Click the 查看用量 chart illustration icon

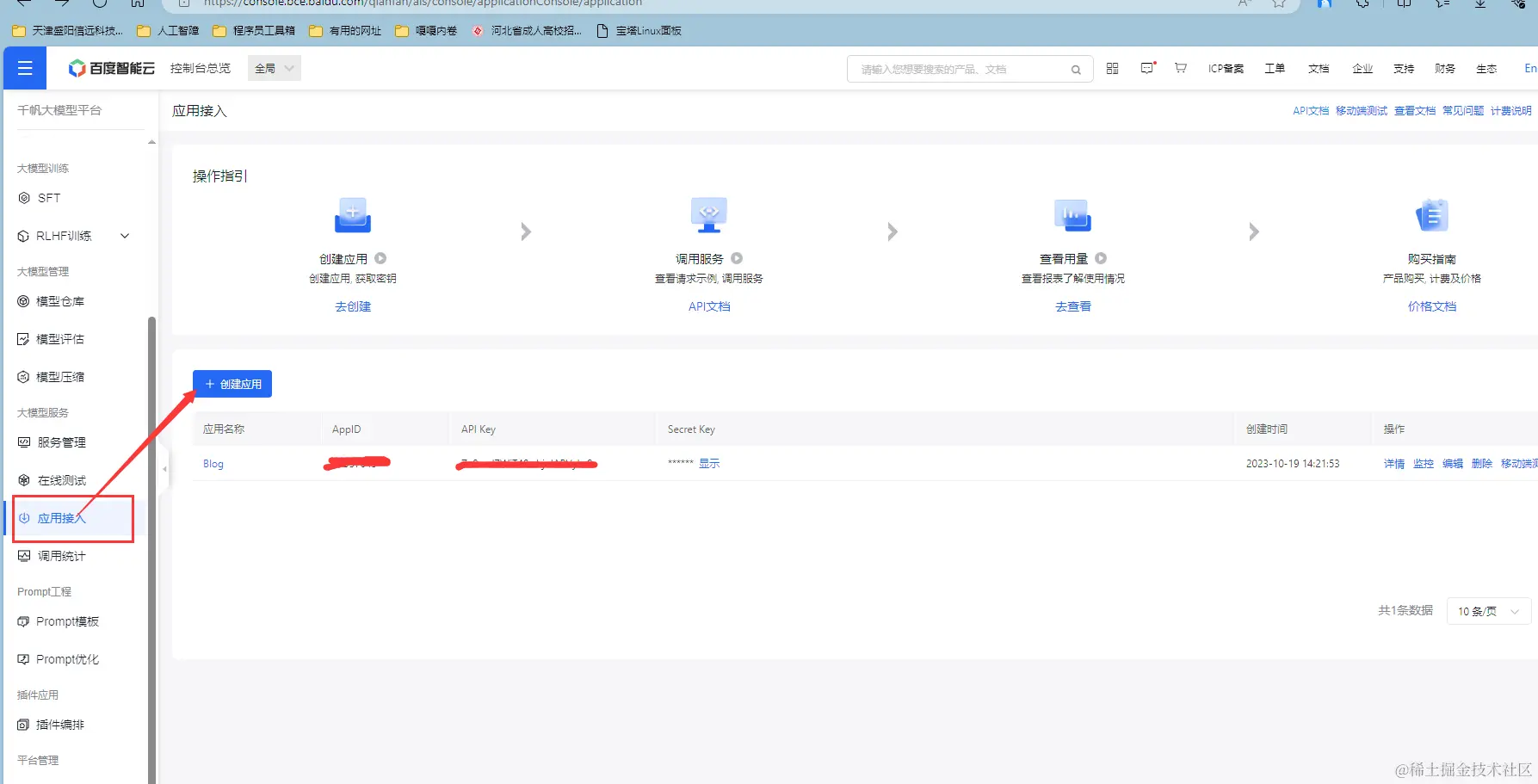pyautogui.click(x=1073, y=216)
